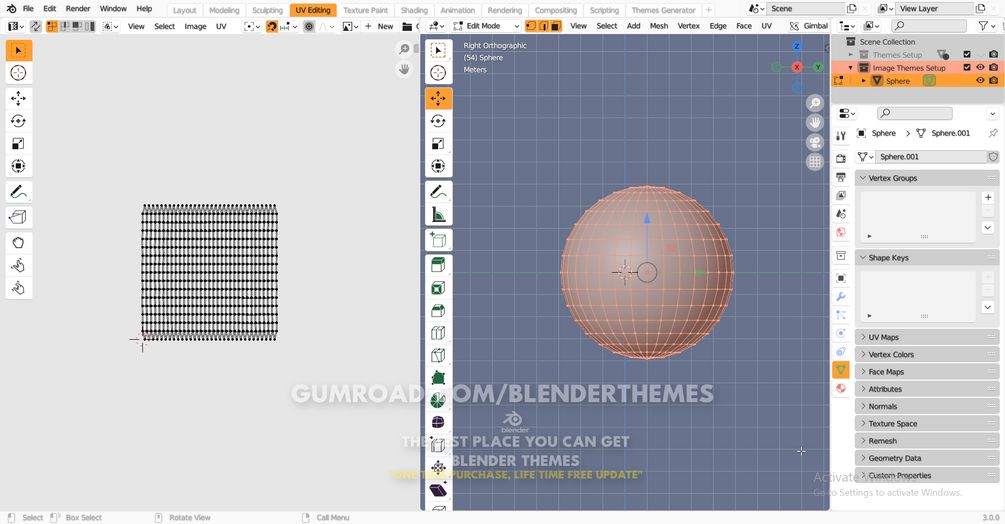This screenshot has width=1005, height=524.
Task: Click into the outliner search field
Action: (929, 26)
